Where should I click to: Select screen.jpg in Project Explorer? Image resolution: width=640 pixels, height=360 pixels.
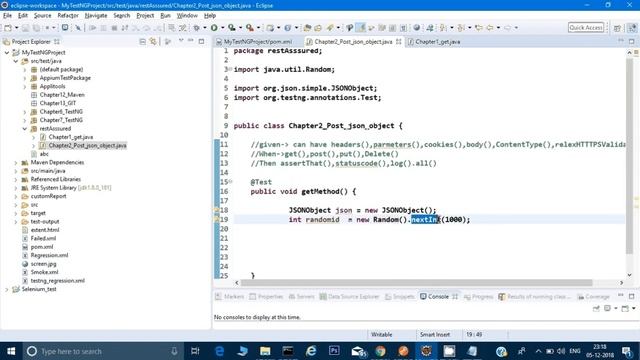[43, 264]
